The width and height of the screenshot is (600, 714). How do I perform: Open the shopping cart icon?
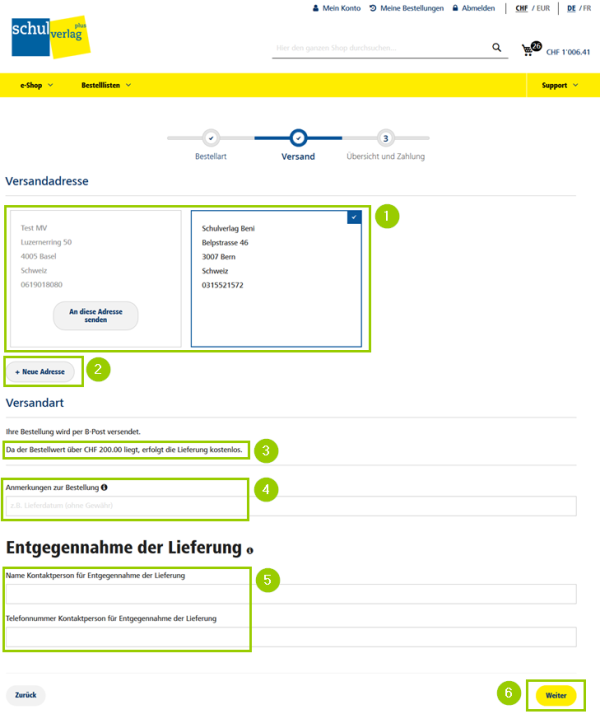[x=529, y=49]
